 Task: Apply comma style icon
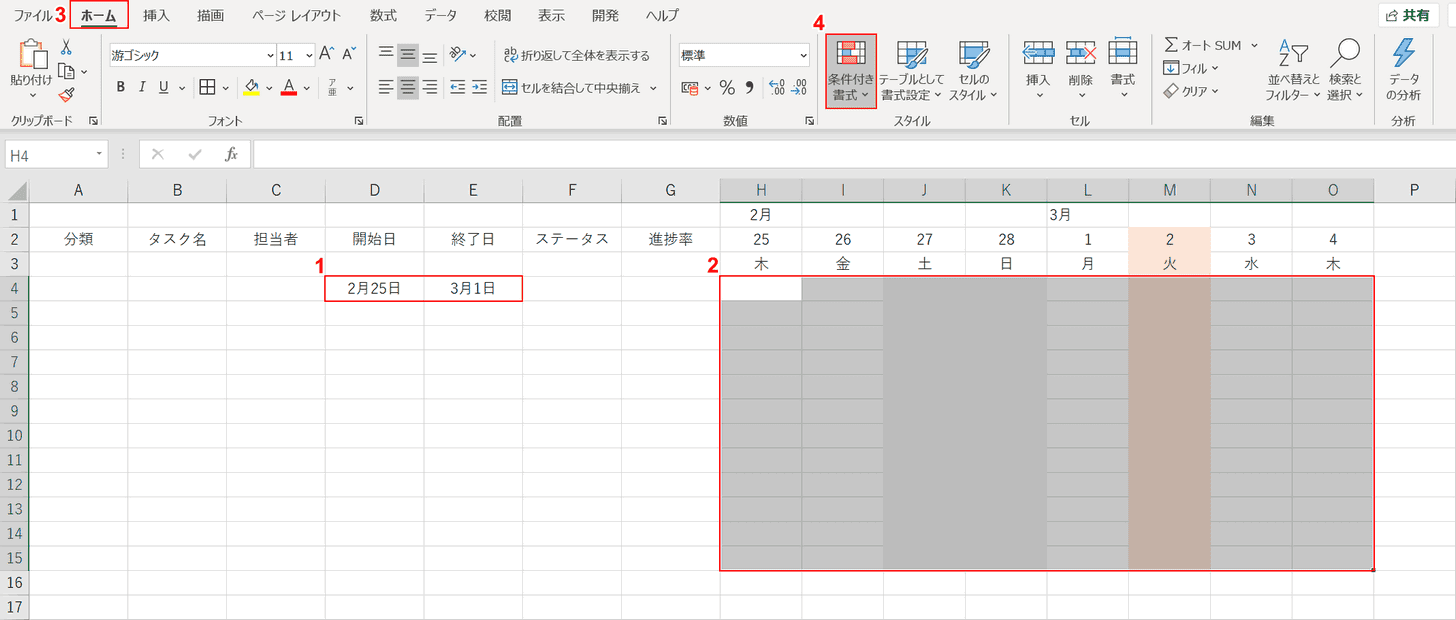pos(747,87)
